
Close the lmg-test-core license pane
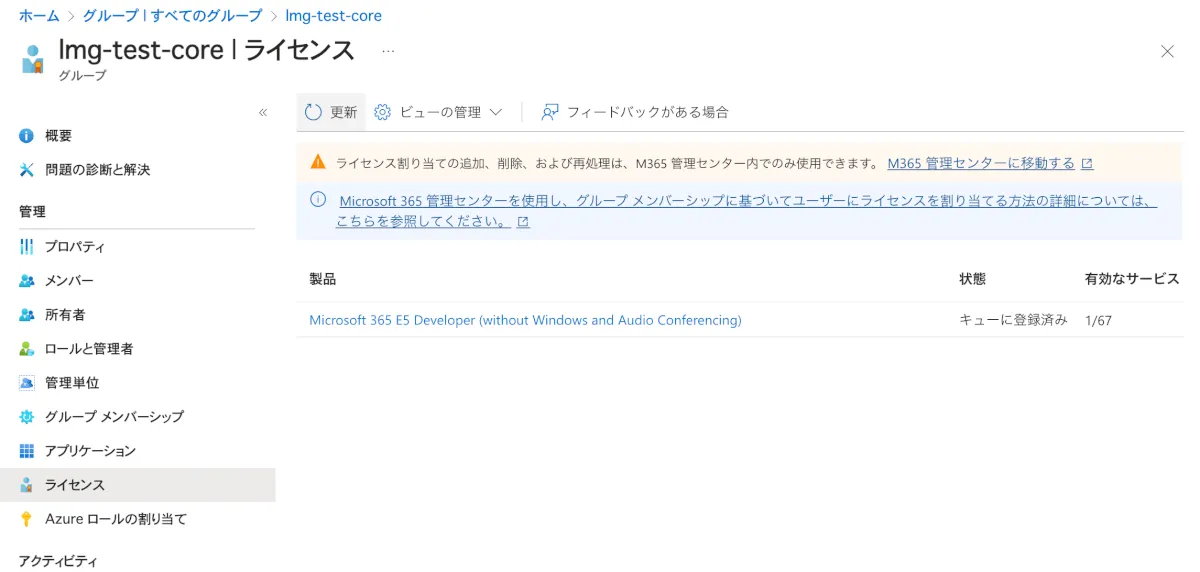coord(1167,51)
